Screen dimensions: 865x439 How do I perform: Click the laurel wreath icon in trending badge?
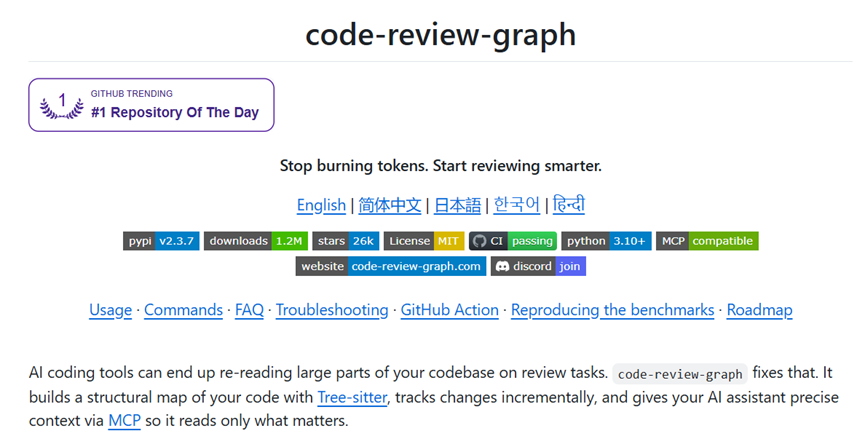(62, 105)
